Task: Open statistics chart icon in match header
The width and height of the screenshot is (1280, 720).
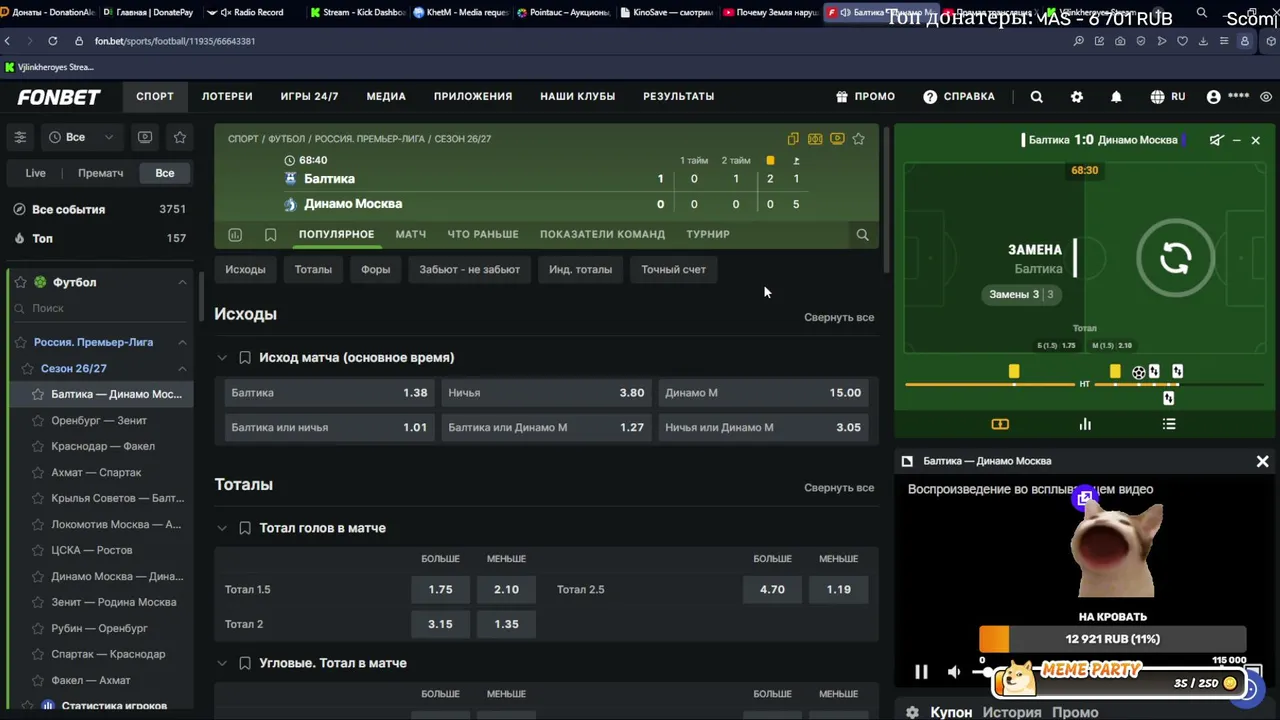Action: click(x=235, y=234)
